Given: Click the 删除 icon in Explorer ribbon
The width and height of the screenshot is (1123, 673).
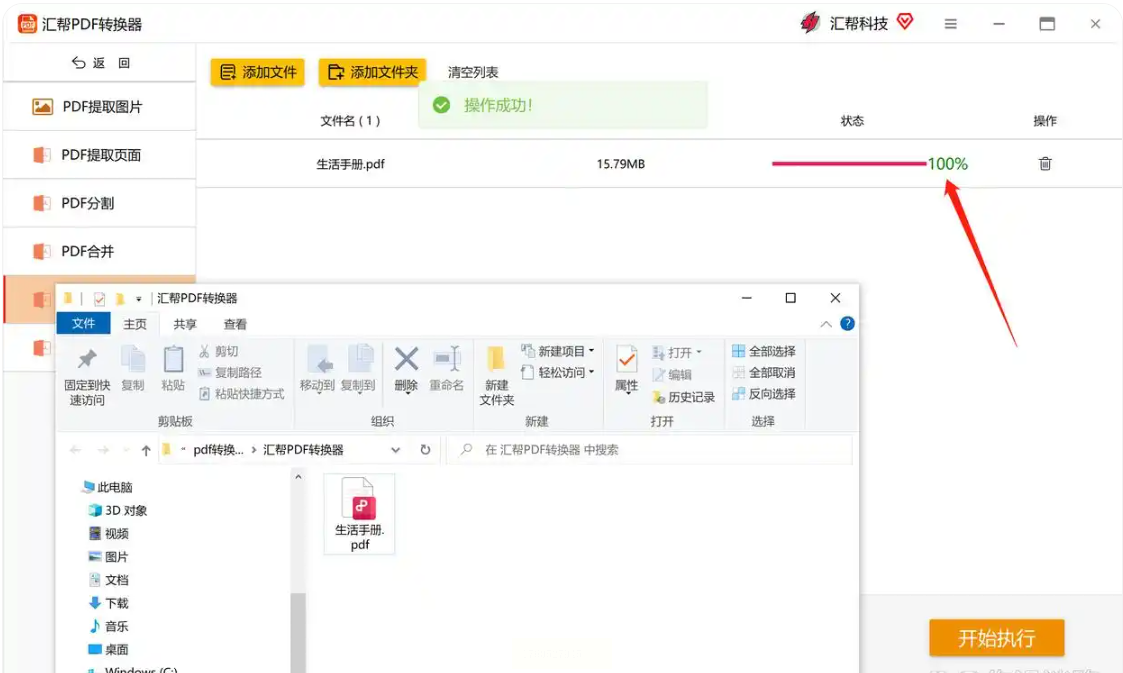Looking at the screenshot, I should [406, 368].
